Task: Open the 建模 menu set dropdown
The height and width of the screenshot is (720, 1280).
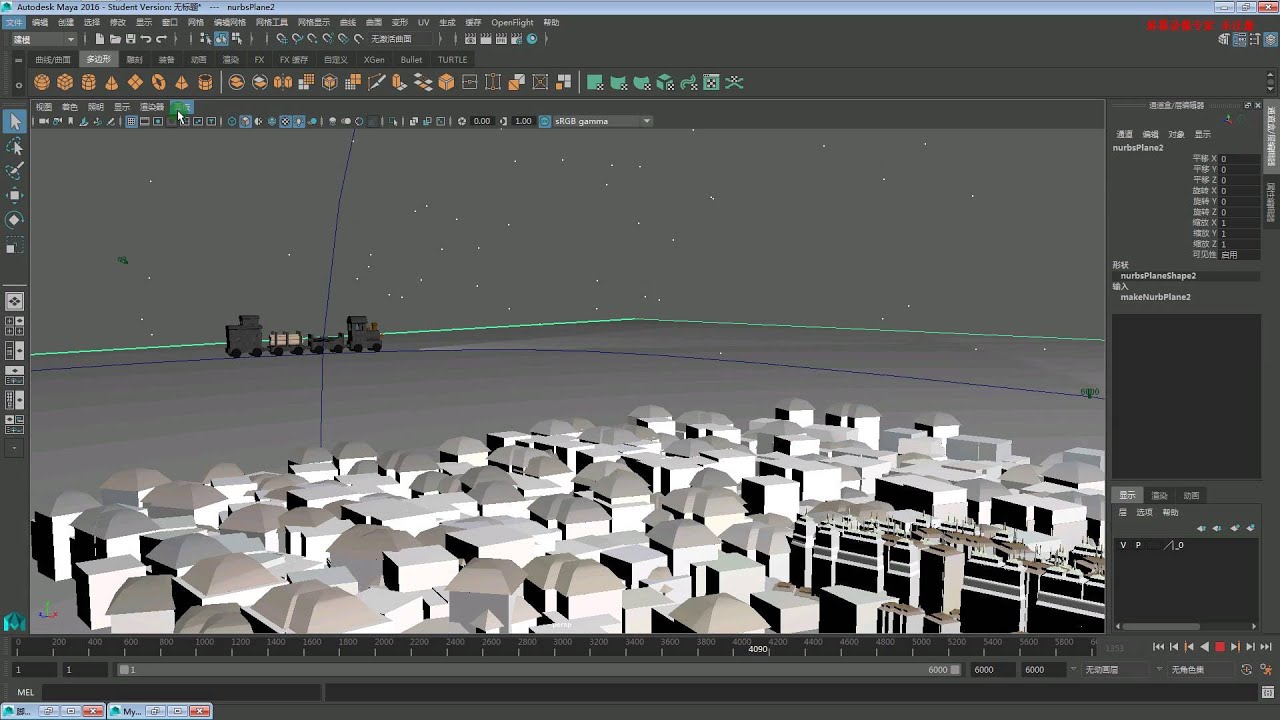Action: [x=43, y=39]
